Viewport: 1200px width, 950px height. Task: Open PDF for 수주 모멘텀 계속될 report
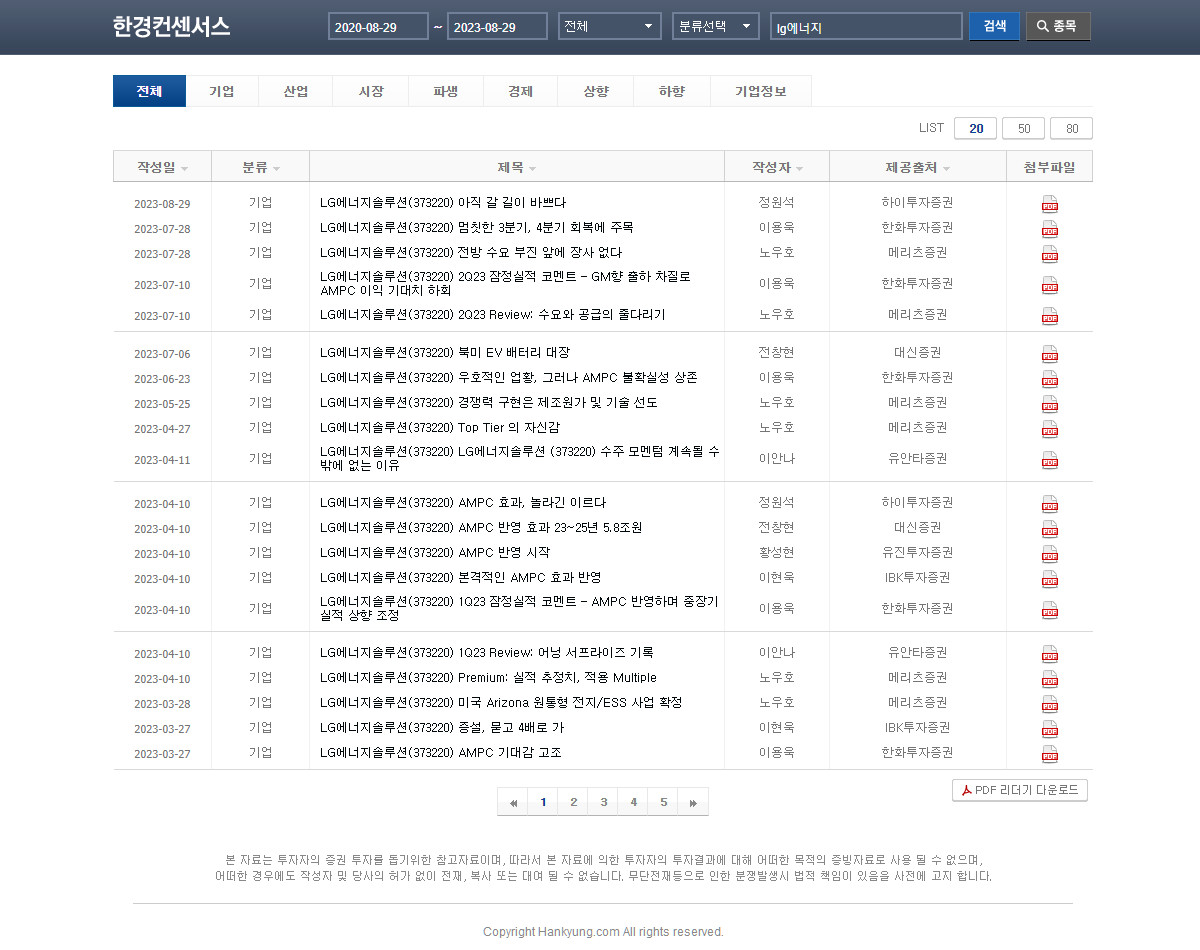click(1049, 460)
